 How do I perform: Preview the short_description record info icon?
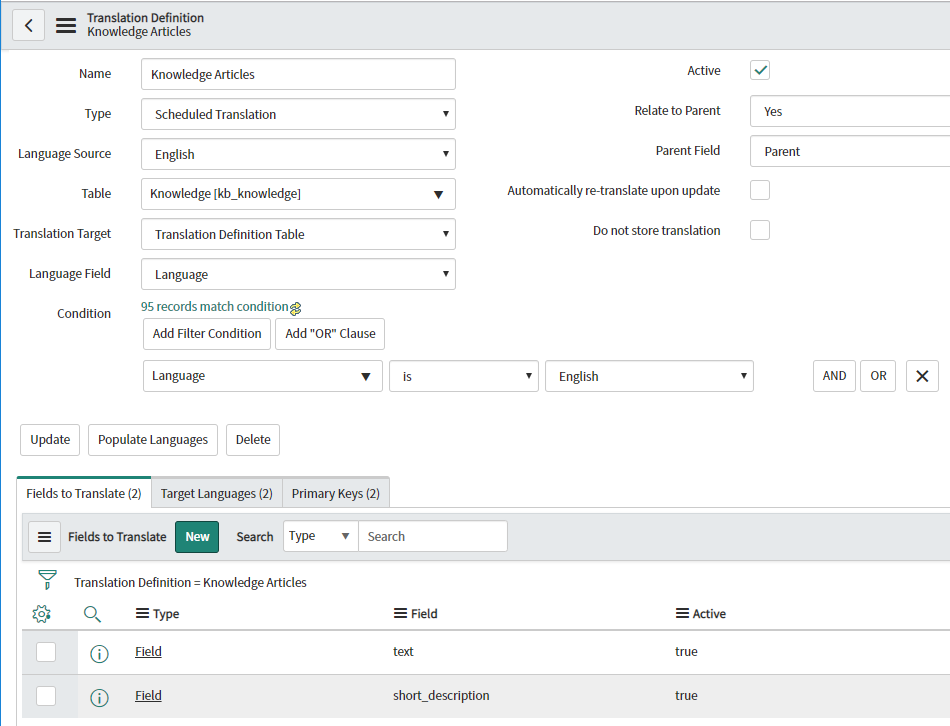(x=99, y=697)
